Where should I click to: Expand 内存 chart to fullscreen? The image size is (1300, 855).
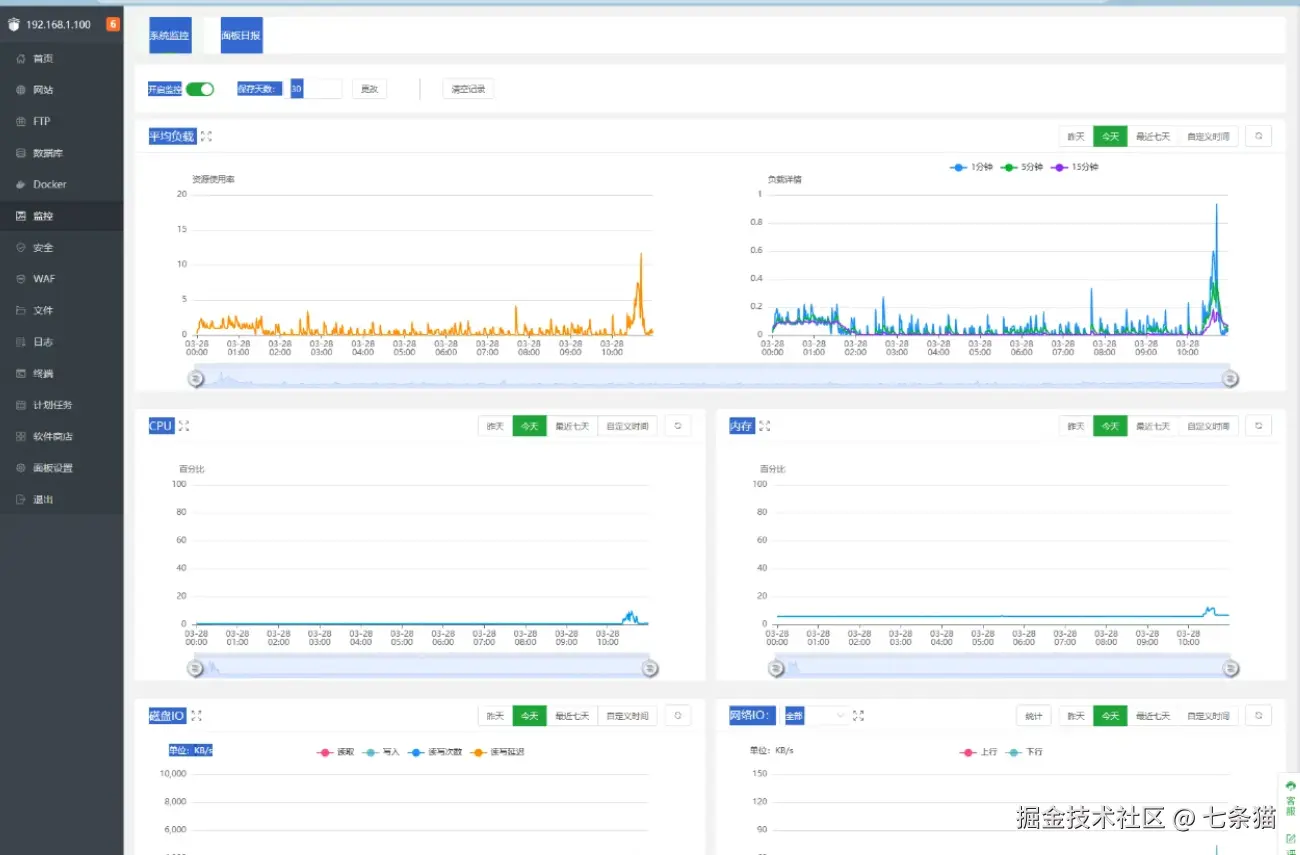click(765, 426)
